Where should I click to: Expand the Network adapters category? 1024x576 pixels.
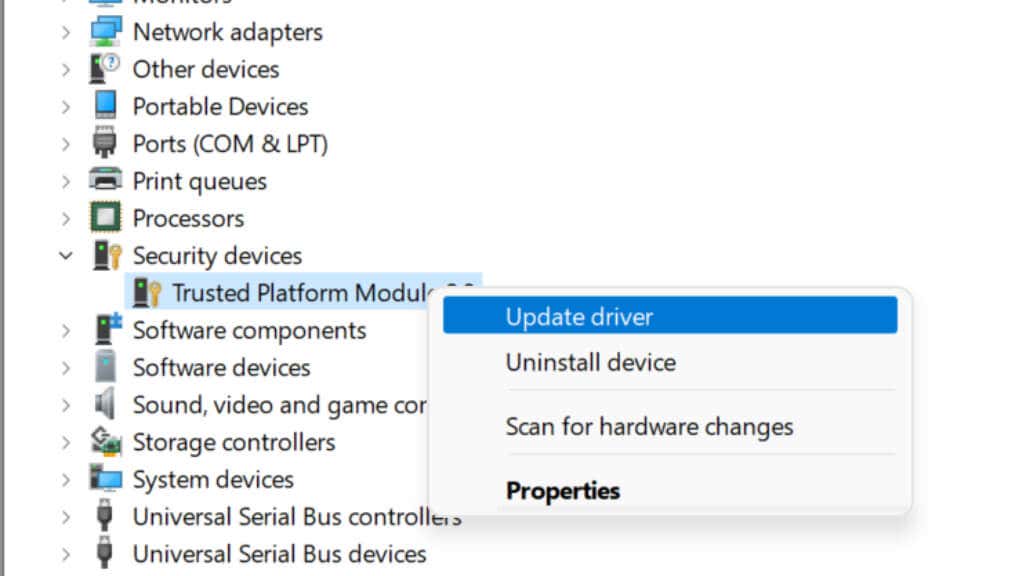(x=66, y=32)
